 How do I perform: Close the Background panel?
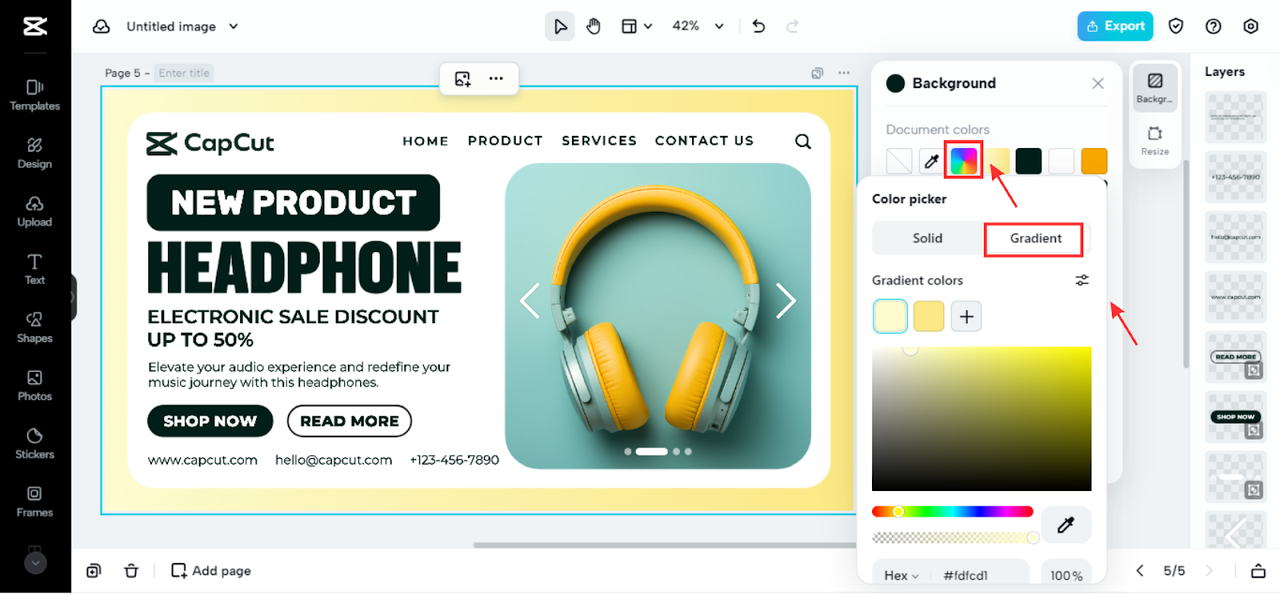(1098, 84)
